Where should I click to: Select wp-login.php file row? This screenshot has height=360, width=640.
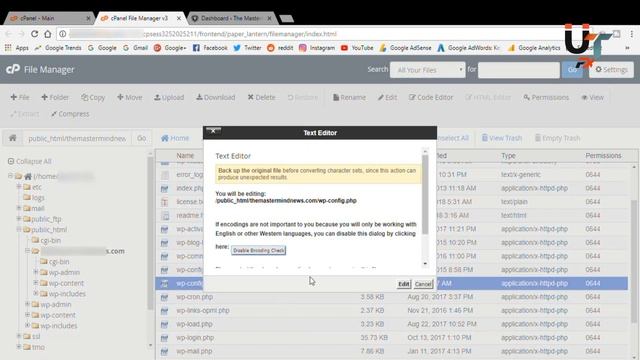click(391, 338)
